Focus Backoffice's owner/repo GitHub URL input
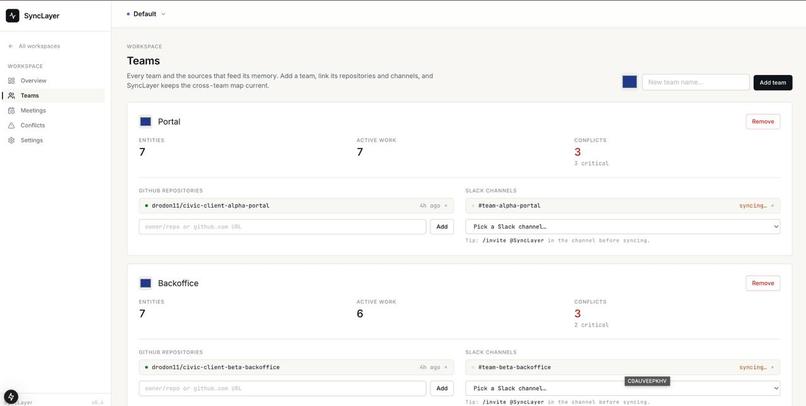806x406 pixels. 282,389
